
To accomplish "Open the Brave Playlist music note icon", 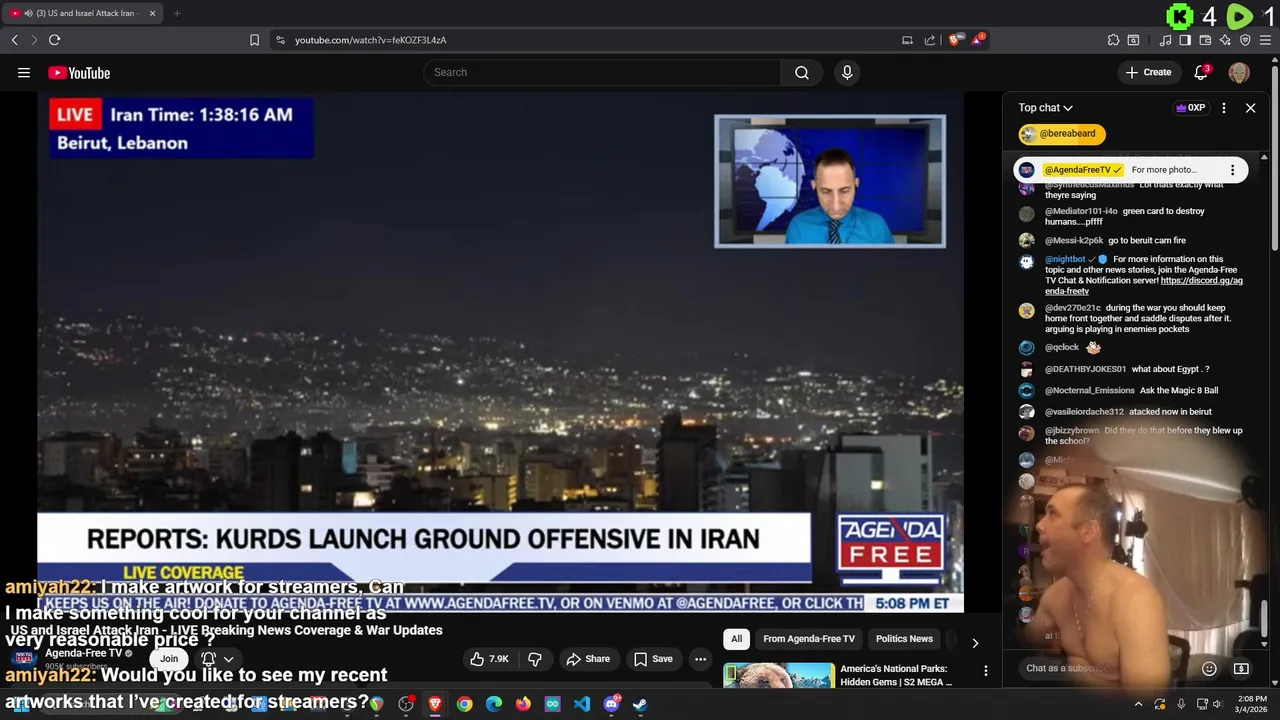I will tap(1165, 40).
